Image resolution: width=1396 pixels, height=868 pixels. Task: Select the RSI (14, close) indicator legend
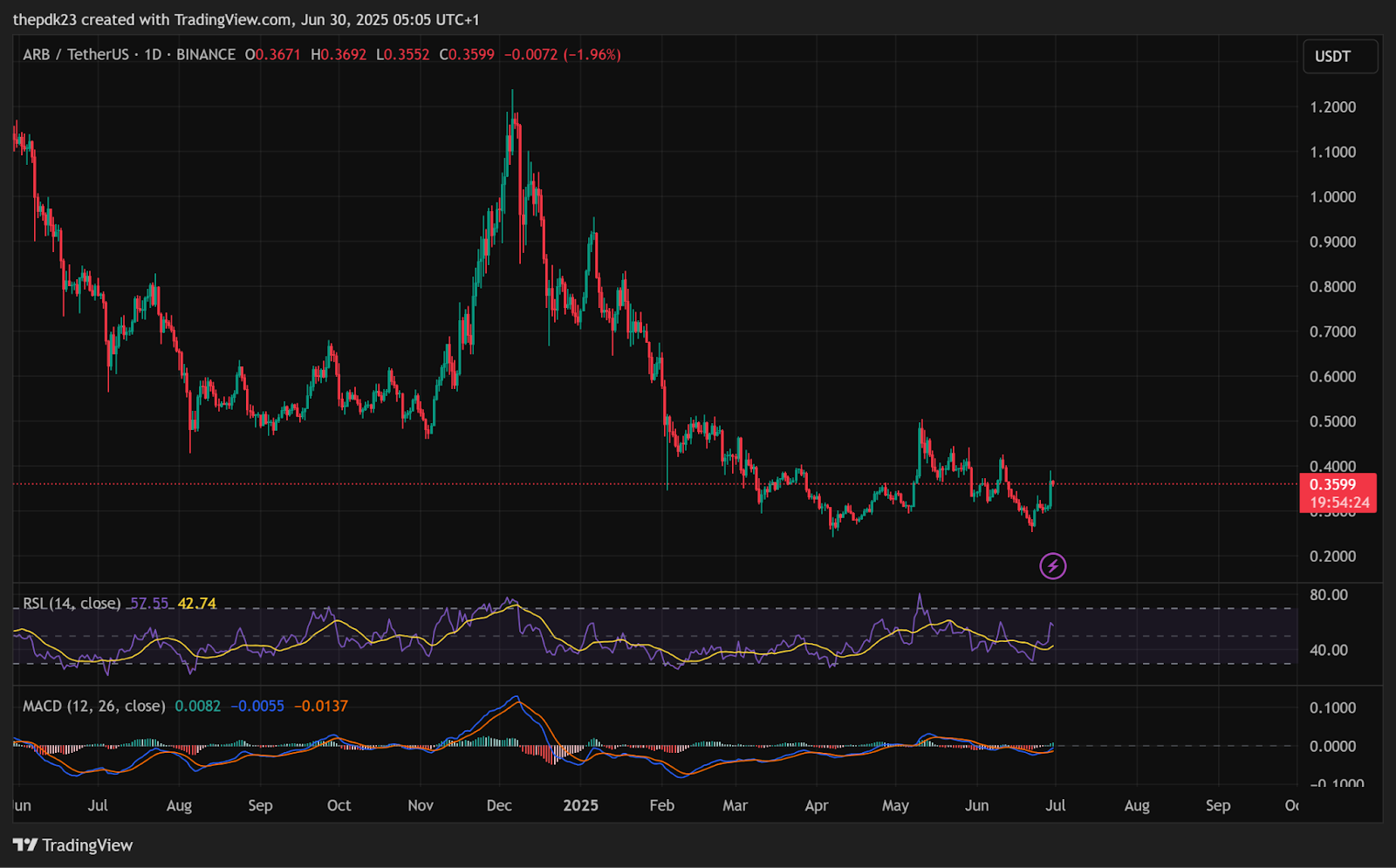point(72,604)
